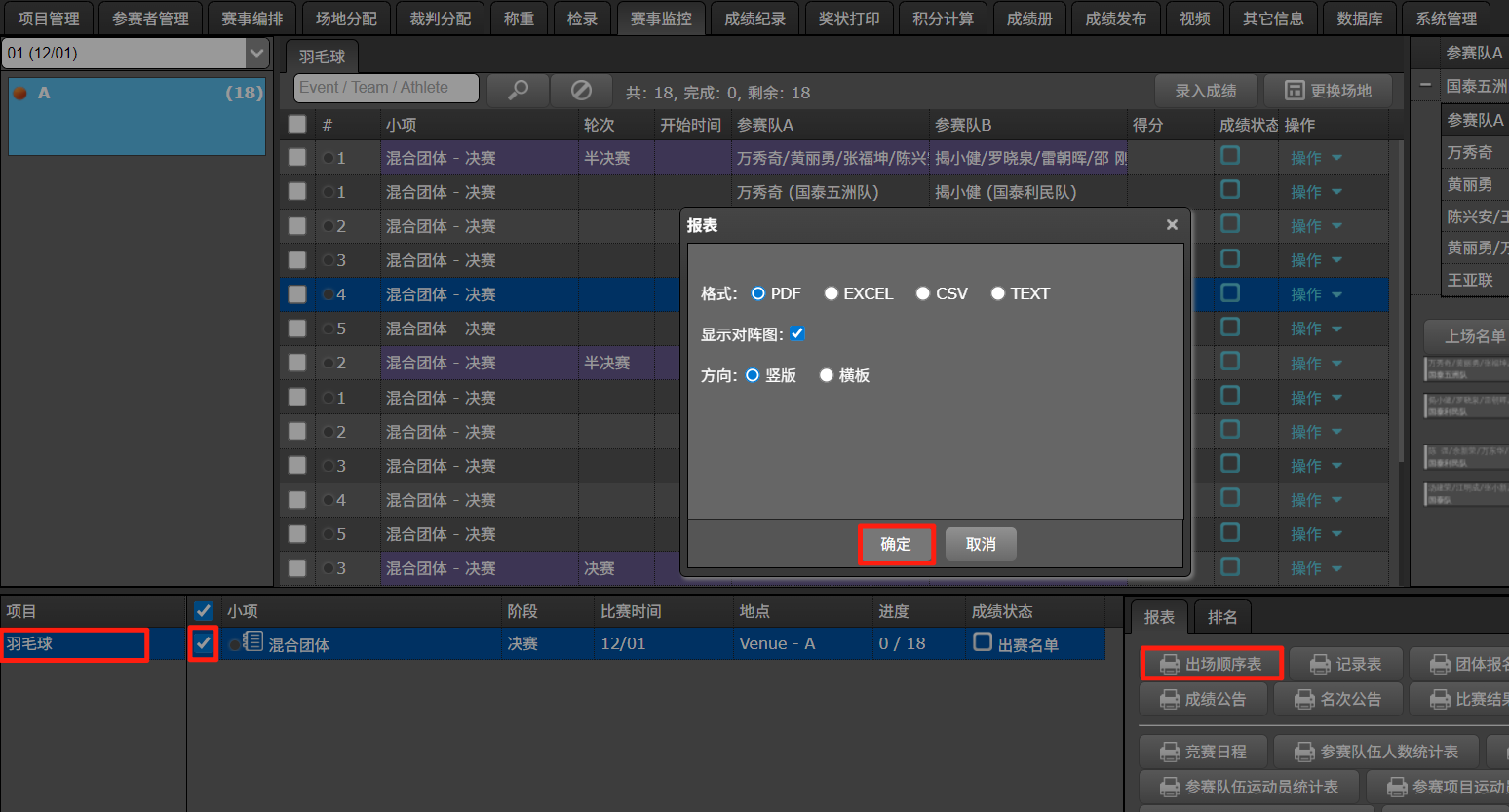Close the 报表 dialog
The width and height of the screenshot is (1509, 812).
[x=1172, y=225]
